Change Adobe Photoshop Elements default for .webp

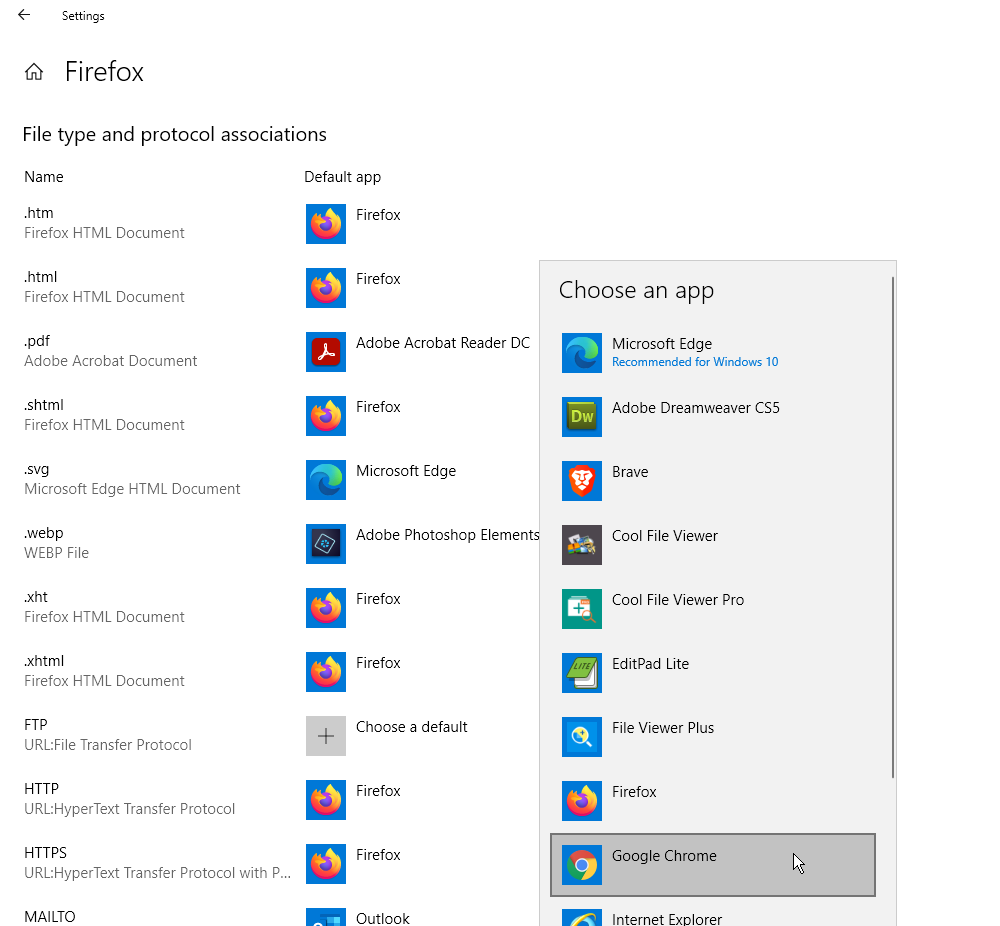tap(447, 535)
